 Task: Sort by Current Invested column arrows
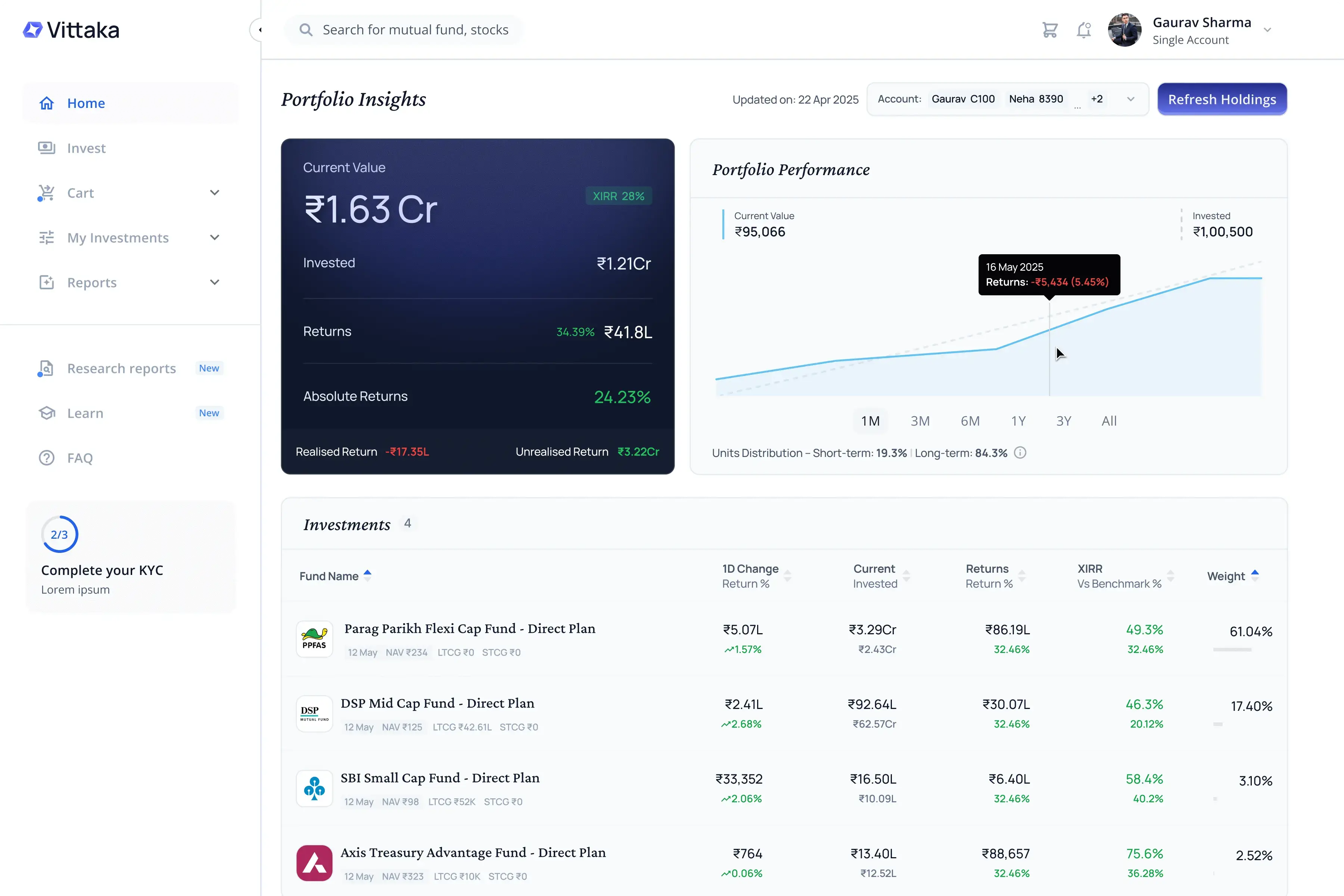pos(906,576)
